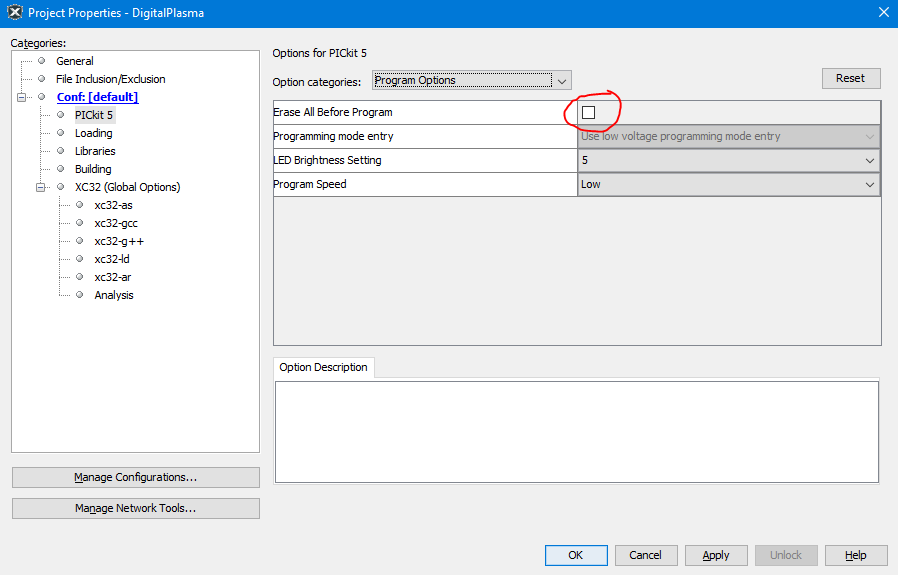The height and width of the screenshot is (575, 898).
Task: Click the MPLAB X title bar icon
Action: coord(14,12)
